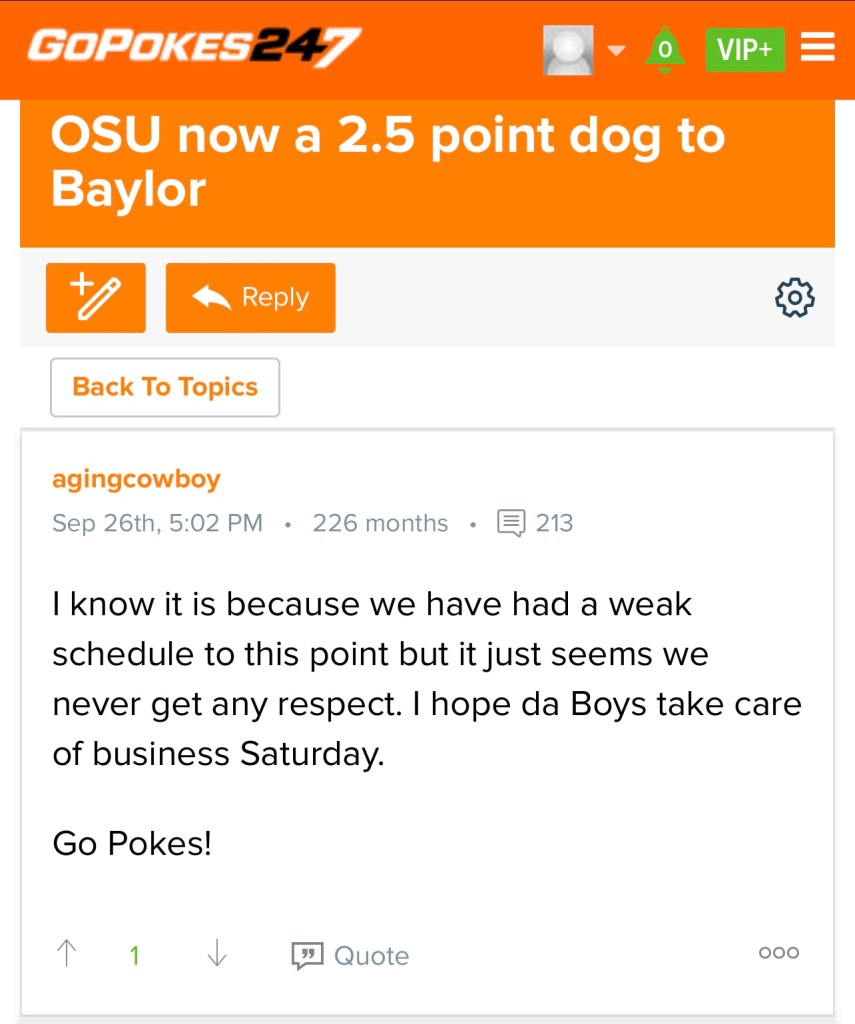Image resolution: width=855 pixels, height=1024 pixels.
Task: Open the thread settings gear
Action: pos(795,298)
